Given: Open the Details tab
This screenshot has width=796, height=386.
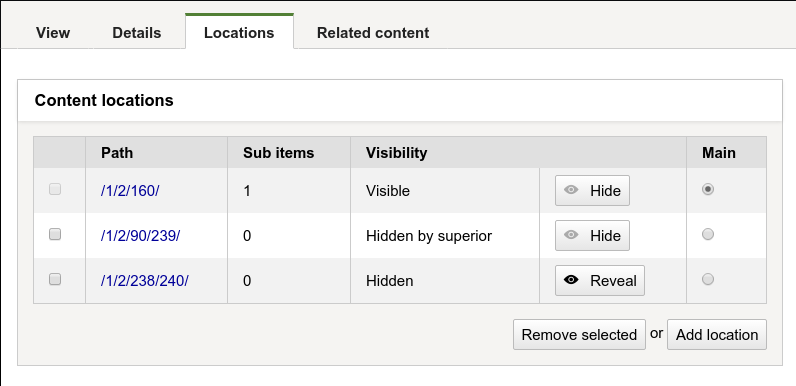Looking at the screenshot, I should coord(137,33).
